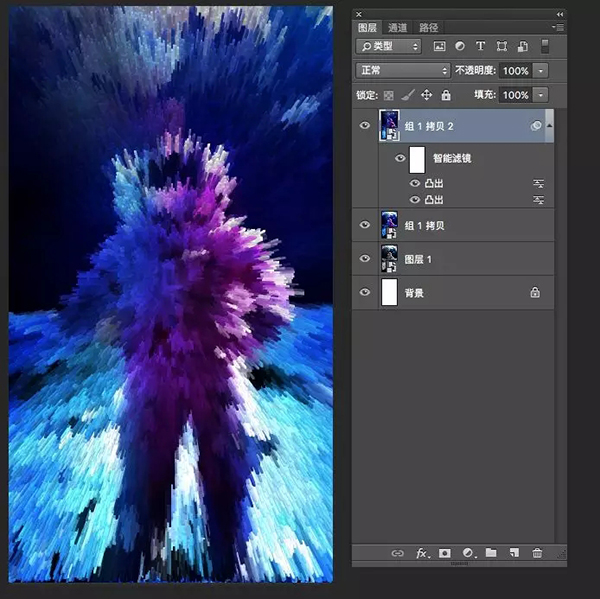This screenshot has width=600, height=599.
Task: Toggle the layer filter on/off switch
Action: pyautogui.click(x=545, y=46)
